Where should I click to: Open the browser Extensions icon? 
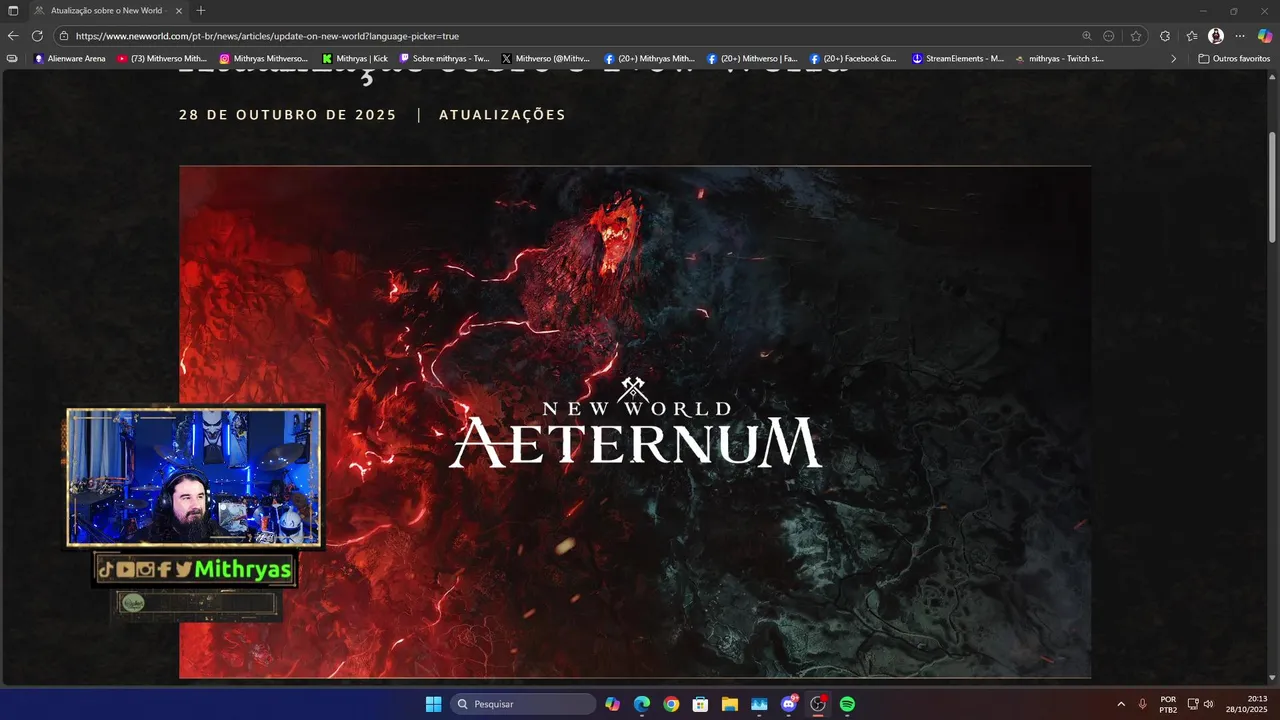coord(1165,36)
